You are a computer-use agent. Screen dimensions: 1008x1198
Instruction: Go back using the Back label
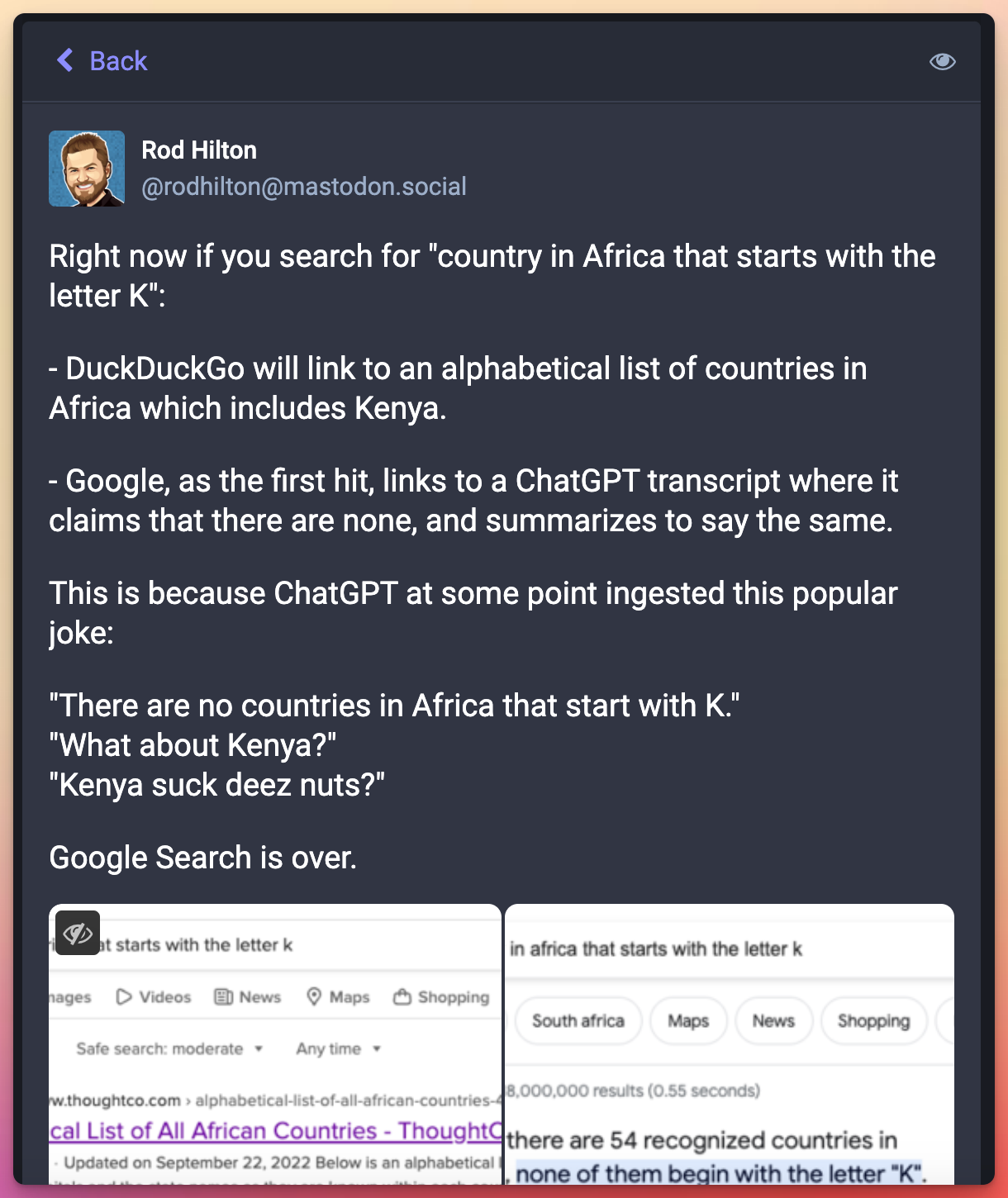[118, 61]
